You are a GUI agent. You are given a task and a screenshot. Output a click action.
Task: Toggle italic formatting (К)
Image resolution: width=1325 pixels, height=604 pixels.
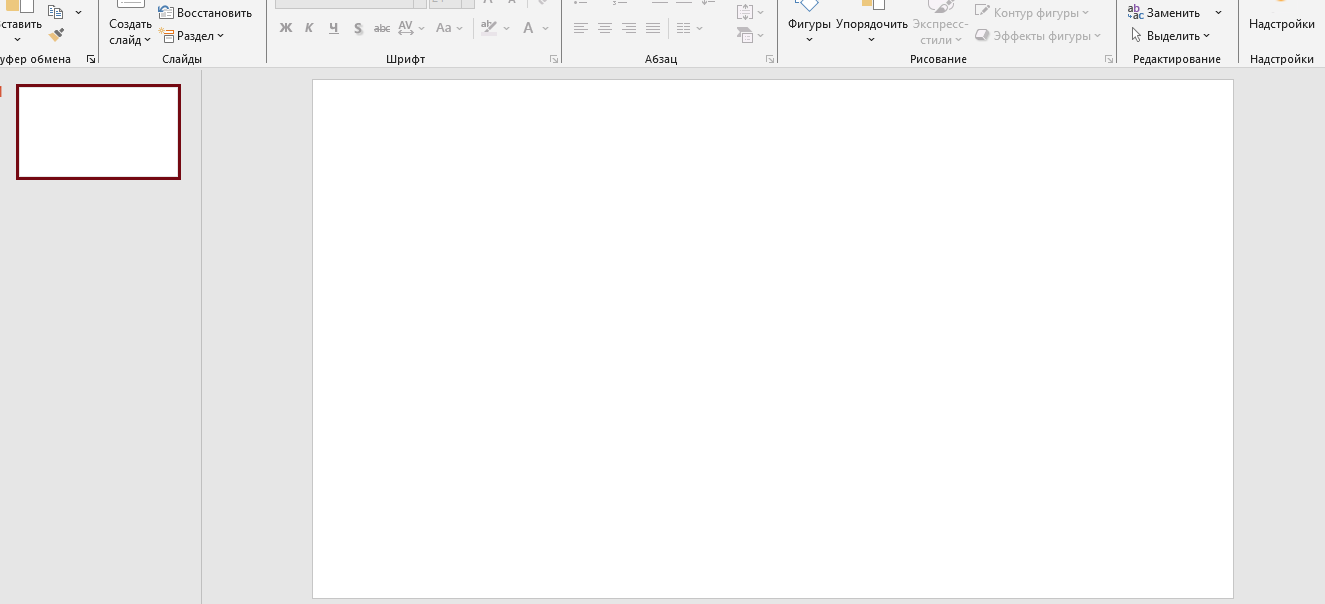tap(309, 28)
